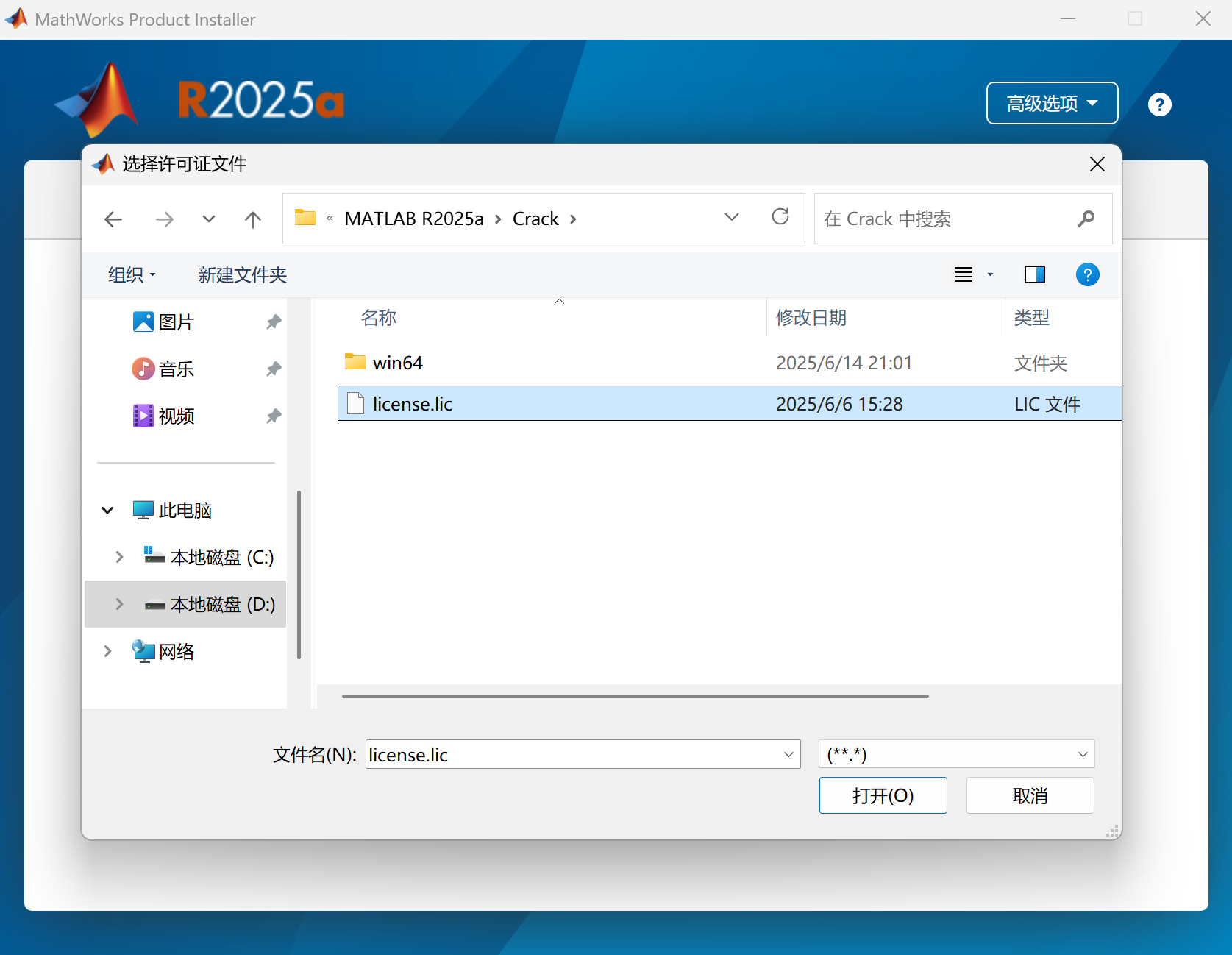Click the search magnifier in search box
The image size is (1232, 955).
1086,219
